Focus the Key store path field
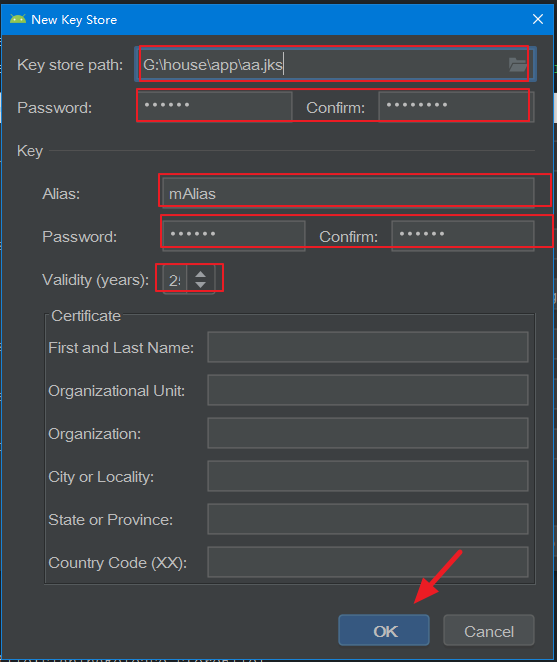557x662 pixels. [336, 65]
